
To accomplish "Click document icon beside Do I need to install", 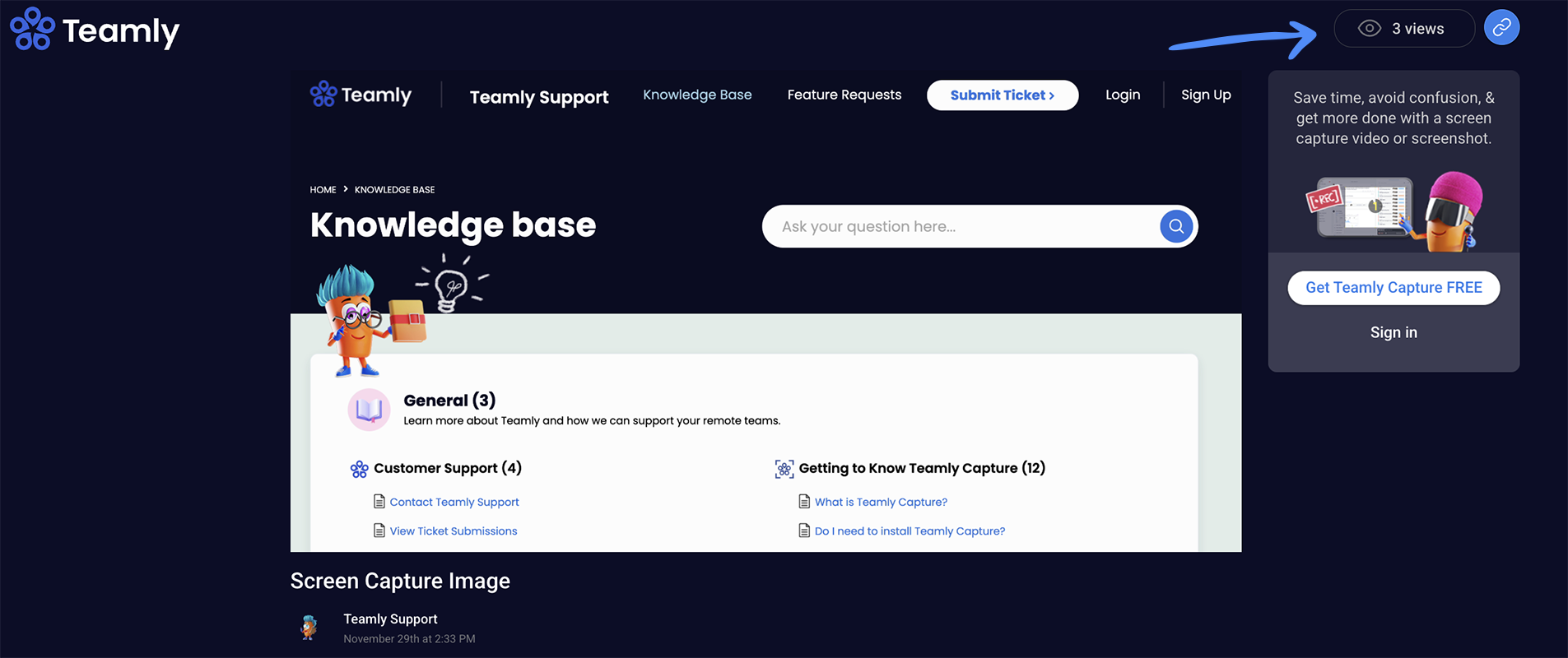I will click(804, 531).
